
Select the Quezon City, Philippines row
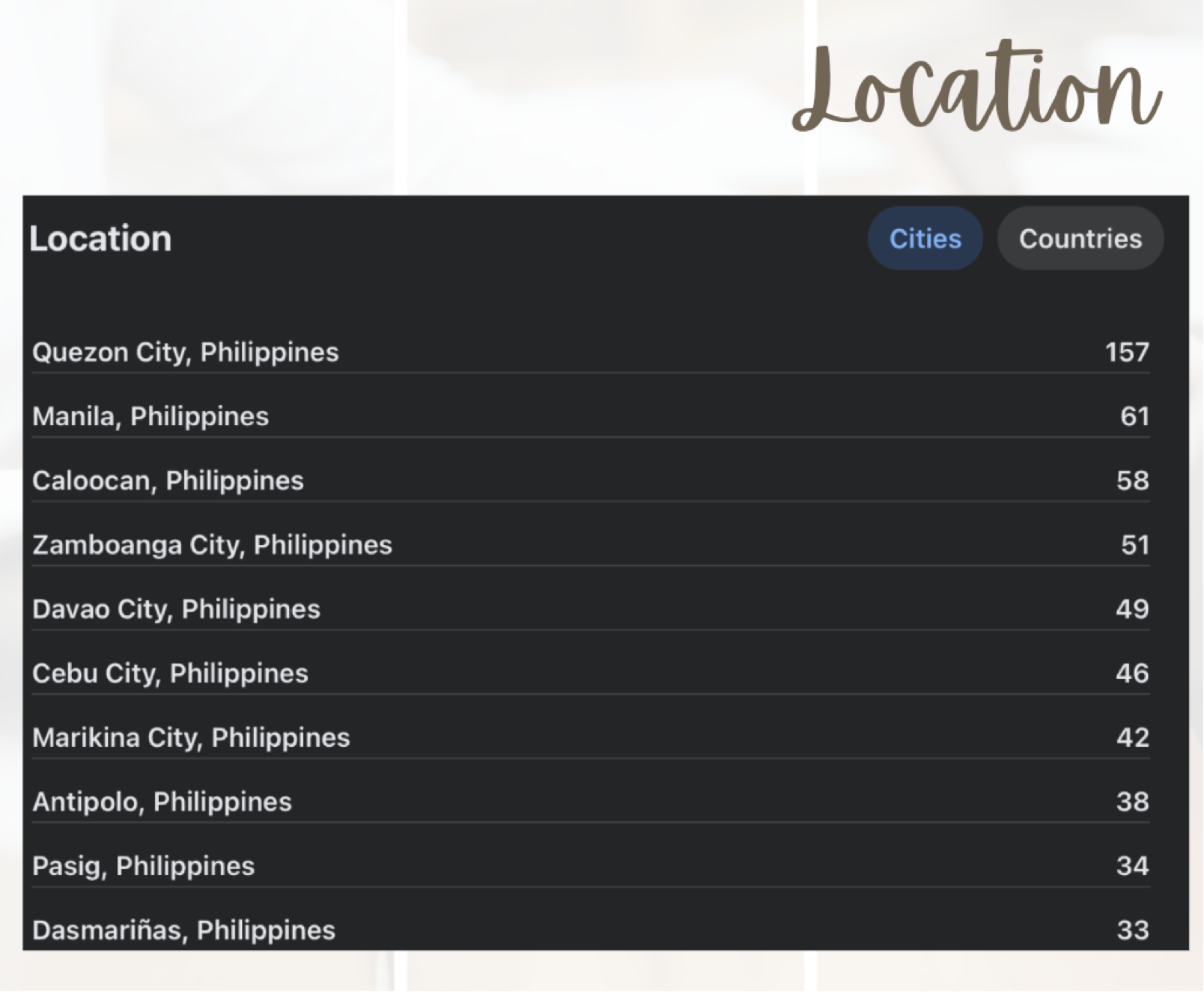[x=591, y=352]
